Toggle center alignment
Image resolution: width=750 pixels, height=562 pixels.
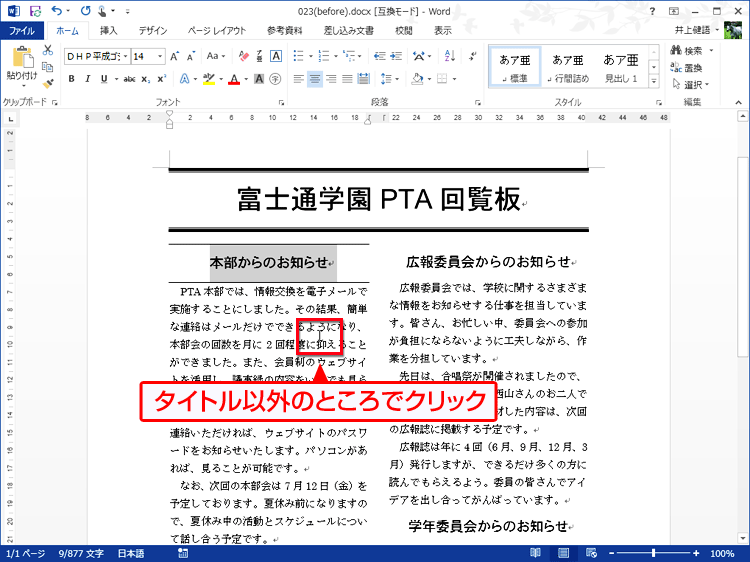315,79
